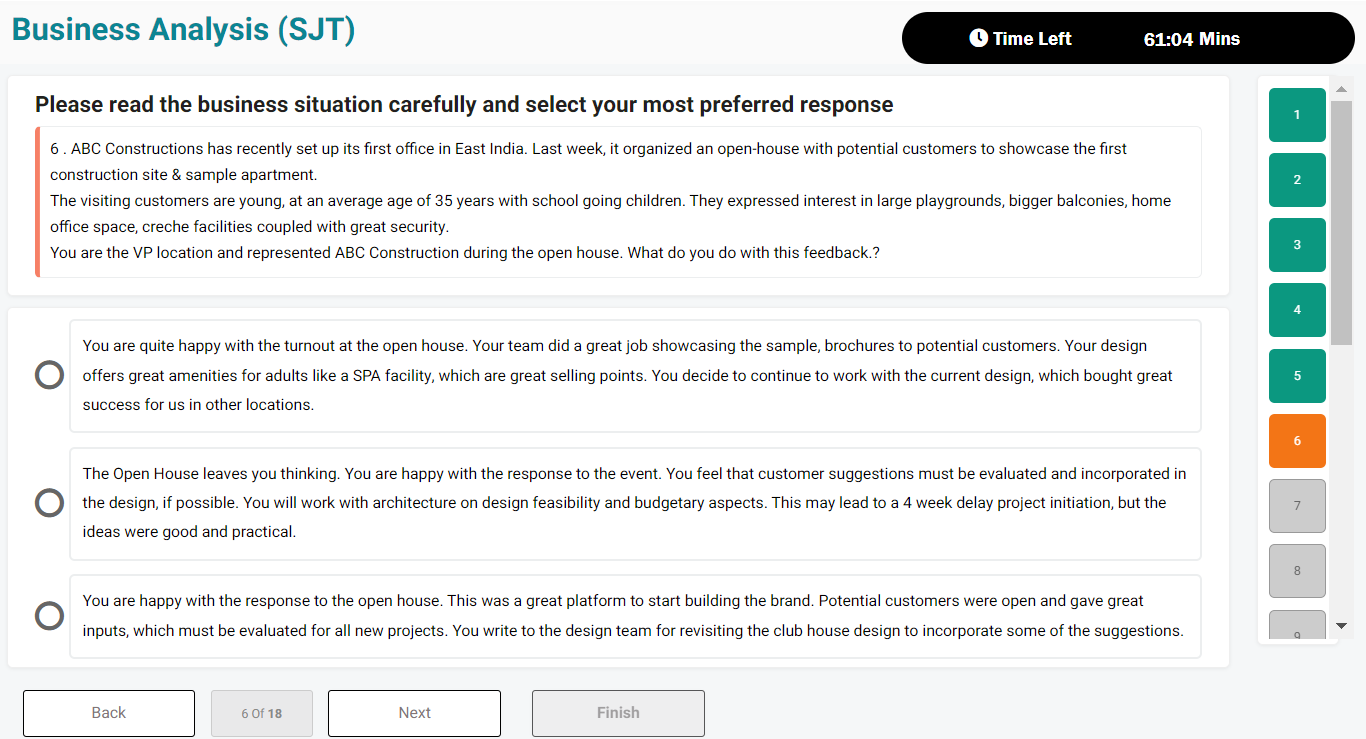
Task: Select the radio for continuing current design
Action: [x=49, y=375]
